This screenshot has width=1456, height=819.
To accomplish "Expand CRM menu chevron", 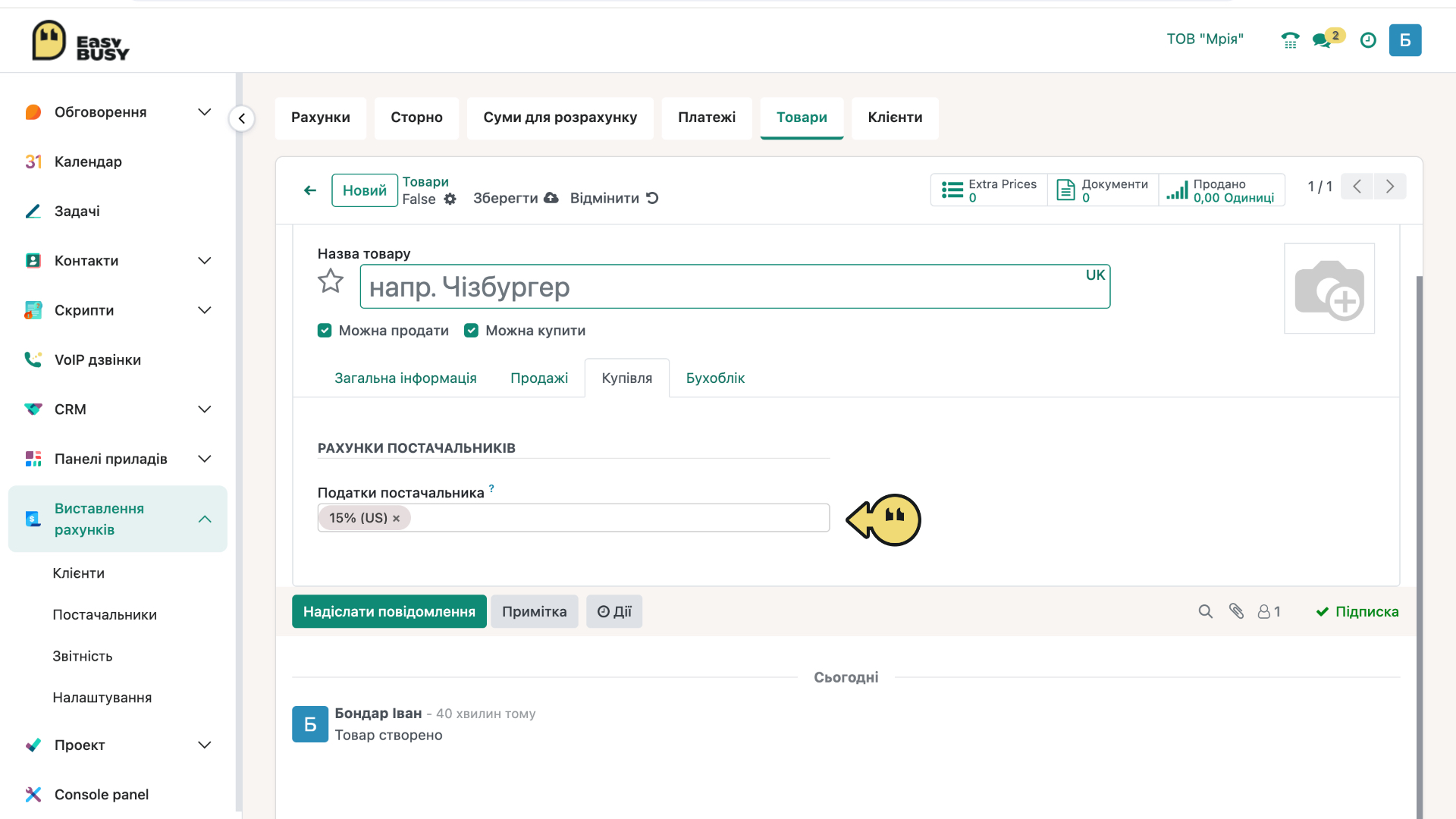I will pyautogui.click(x=205, y=409).
